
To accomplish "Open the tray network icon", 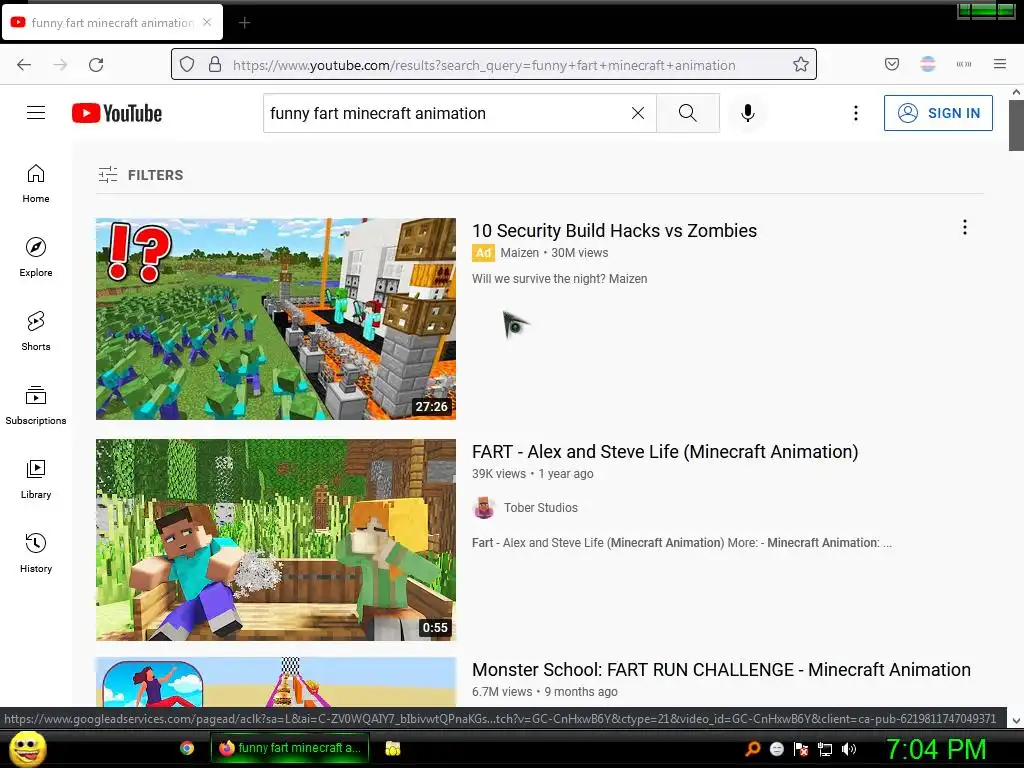I will coord(825,749).
